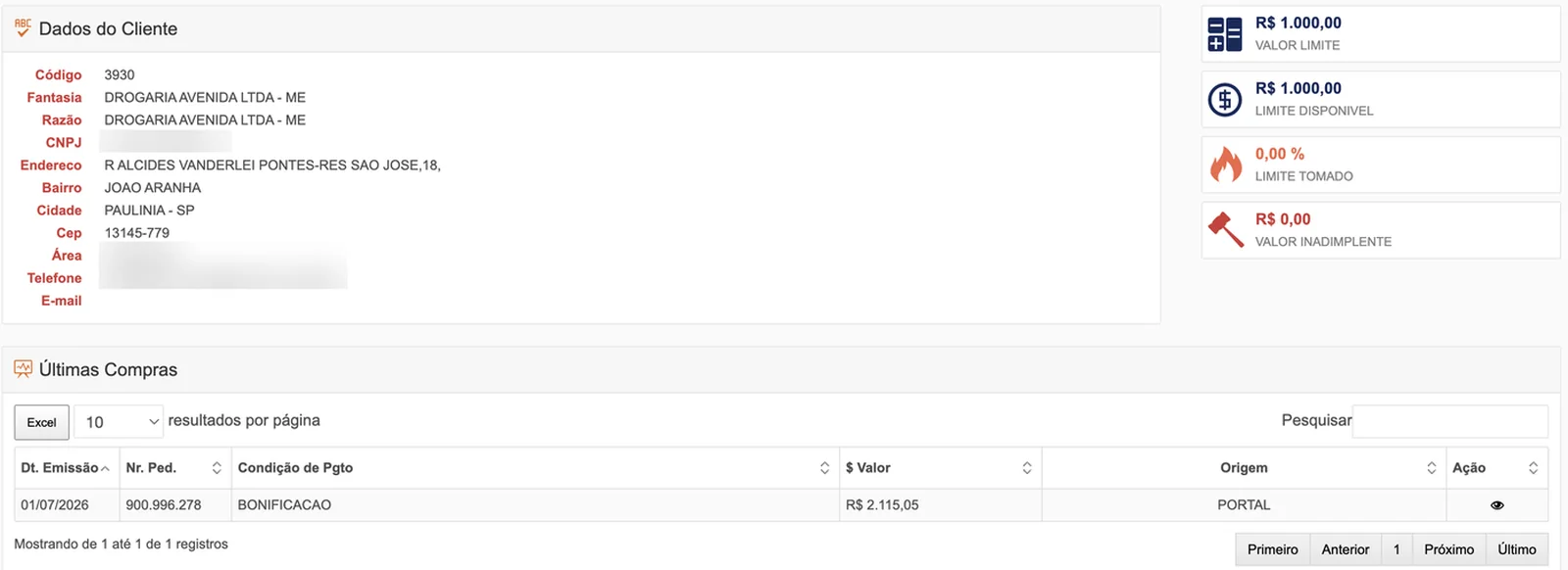The height and width of the screenshot is (570, 1568).
Task: Click the calculator icon beside Valor Limite
Action: [x=1224, y=34]
